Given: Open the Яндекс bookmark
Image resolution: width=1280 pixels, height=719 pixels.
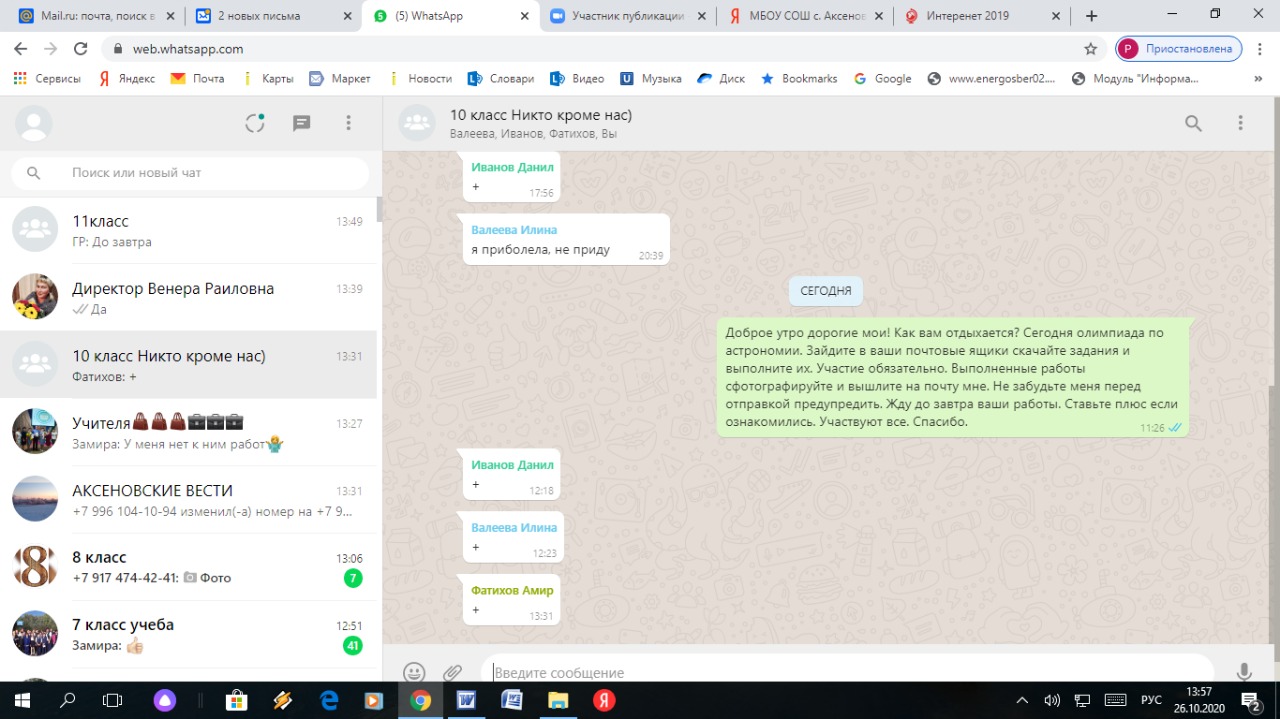Looking at the screenshot, I should coord(126,79).
